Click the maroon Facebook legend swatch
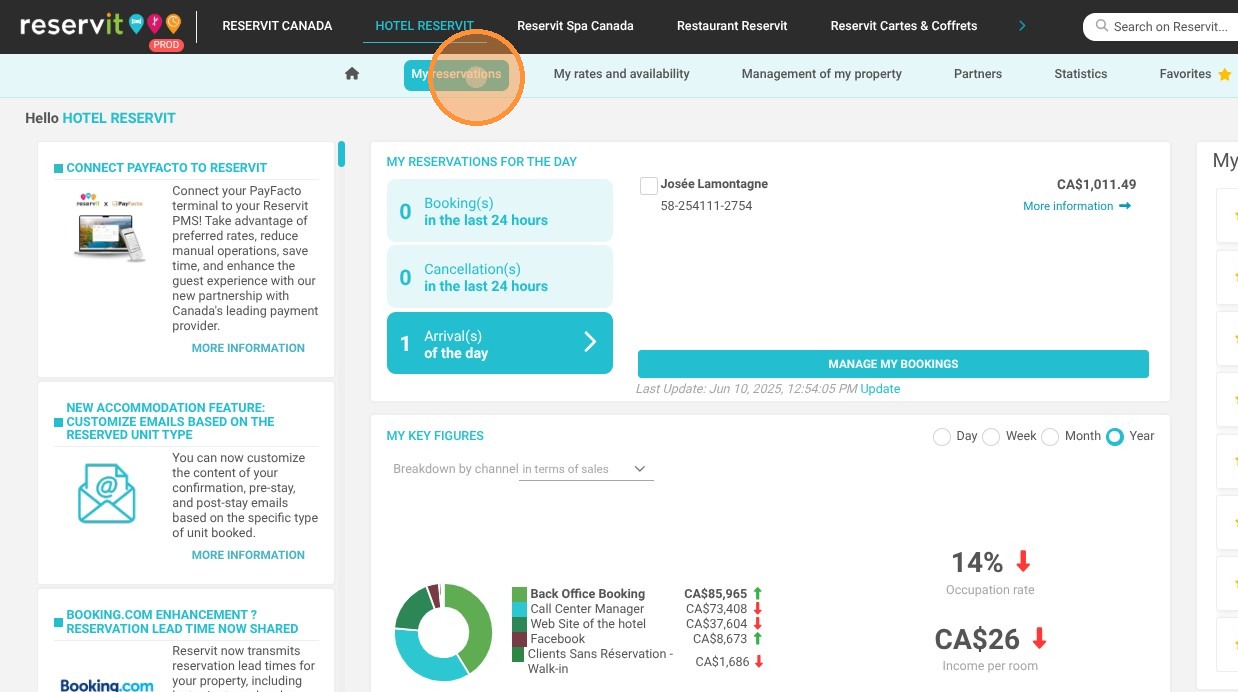 click(519, 639)
